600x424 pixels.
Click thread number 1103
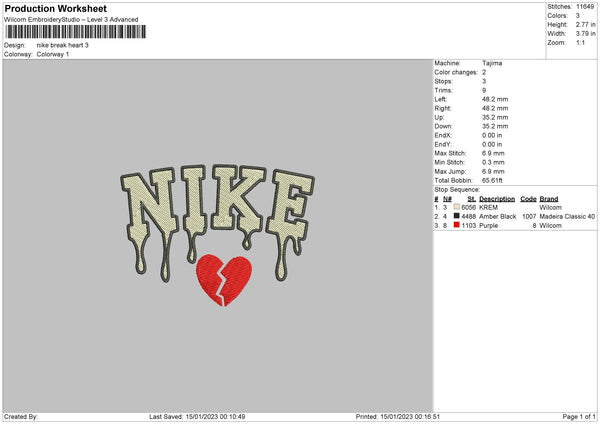click(x=468, y=226)
